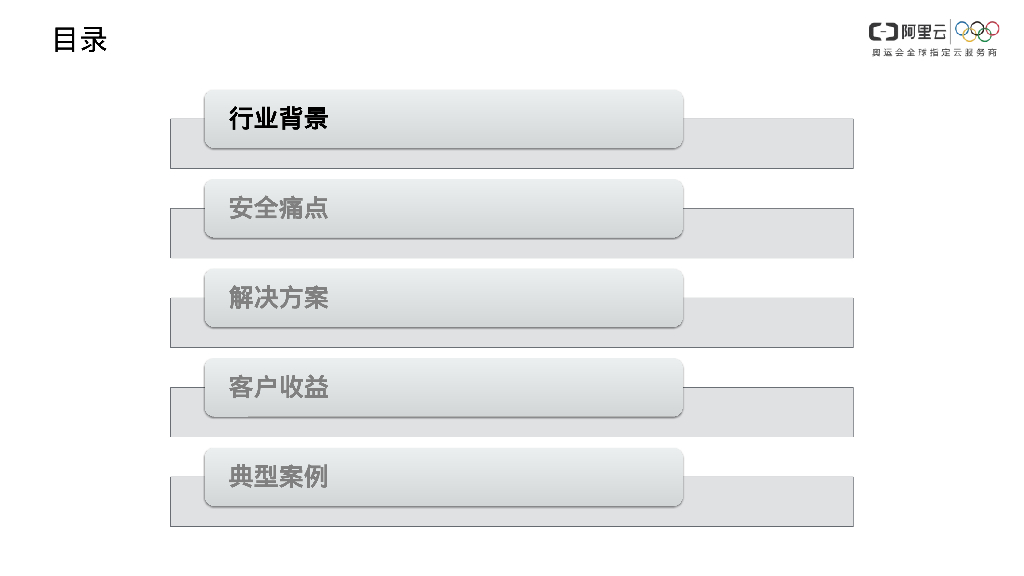Click the 阿里云 logo text

coord(923,31)
